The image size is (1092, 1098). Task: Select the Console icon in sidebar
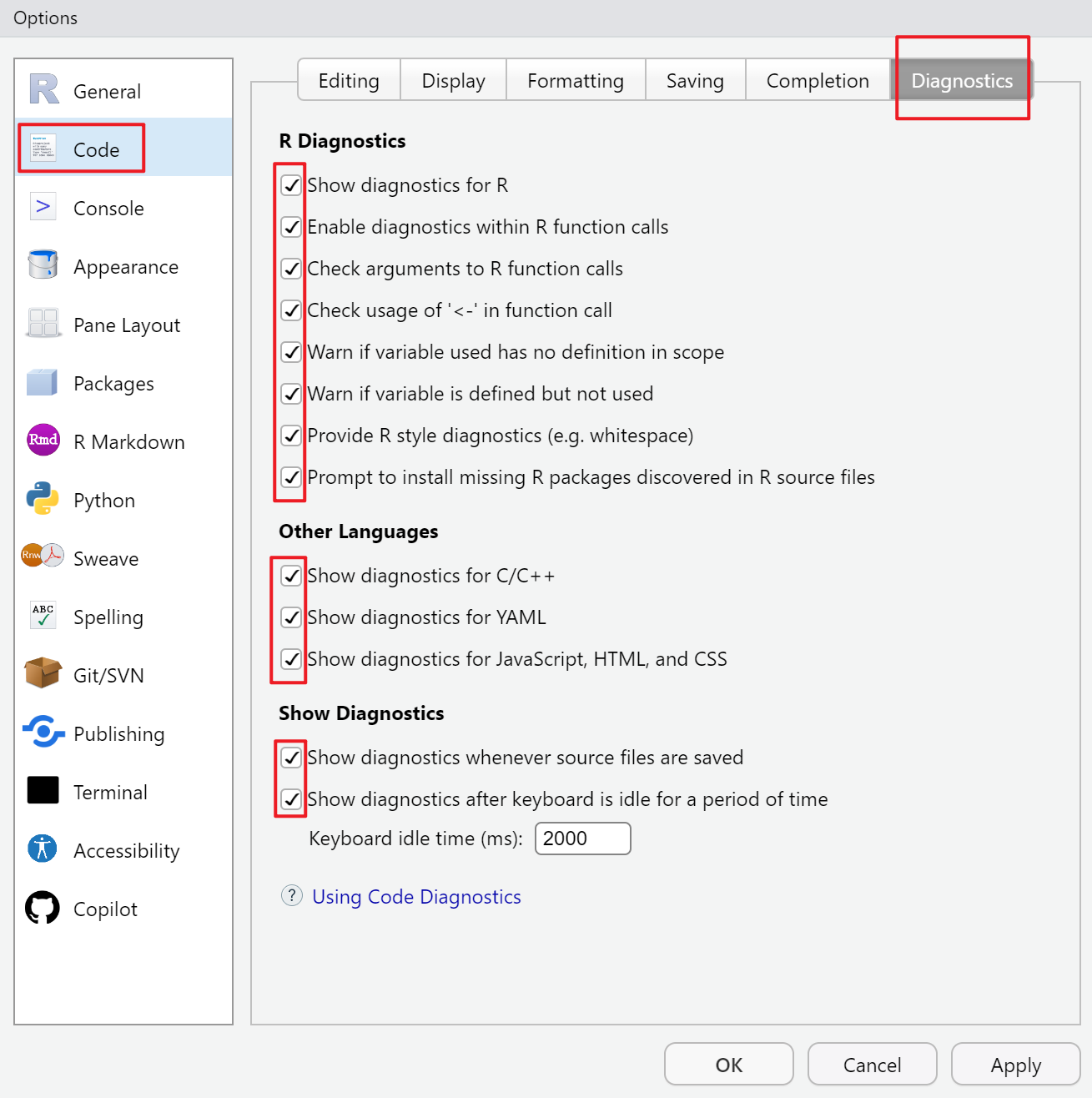pos(43,206)
